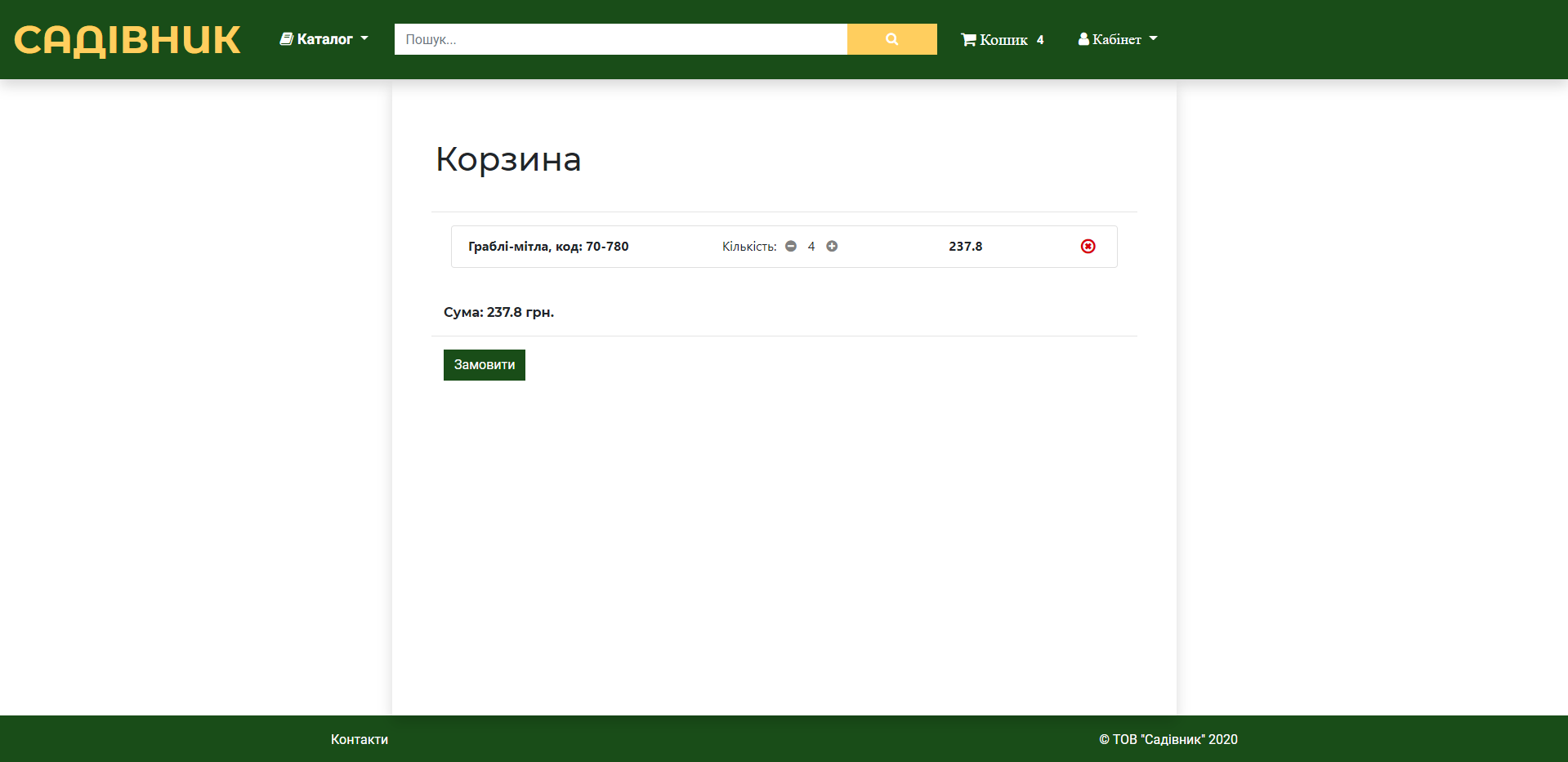Screen dimensions: 1568x762
Task: Click the cart counter showing 4
Action: (x=1040, y=38)
